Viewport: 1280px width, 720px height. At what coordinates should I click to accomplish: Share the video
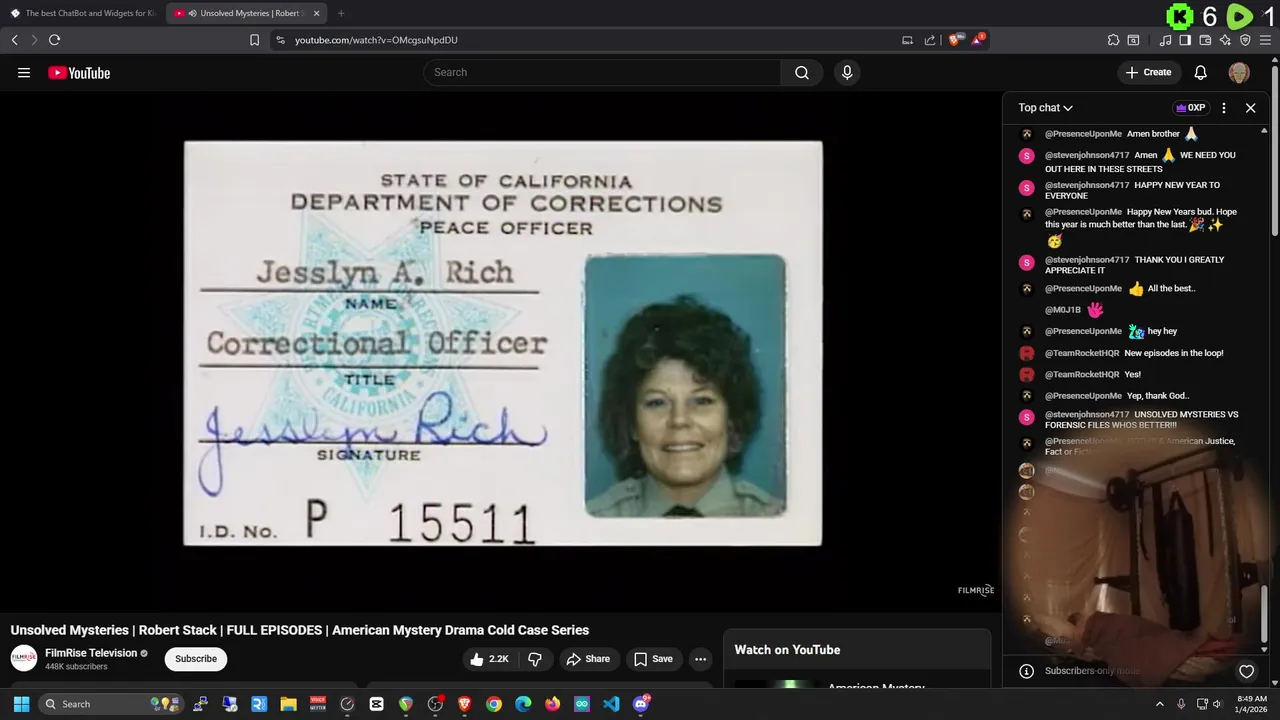(x=587, y=659)
